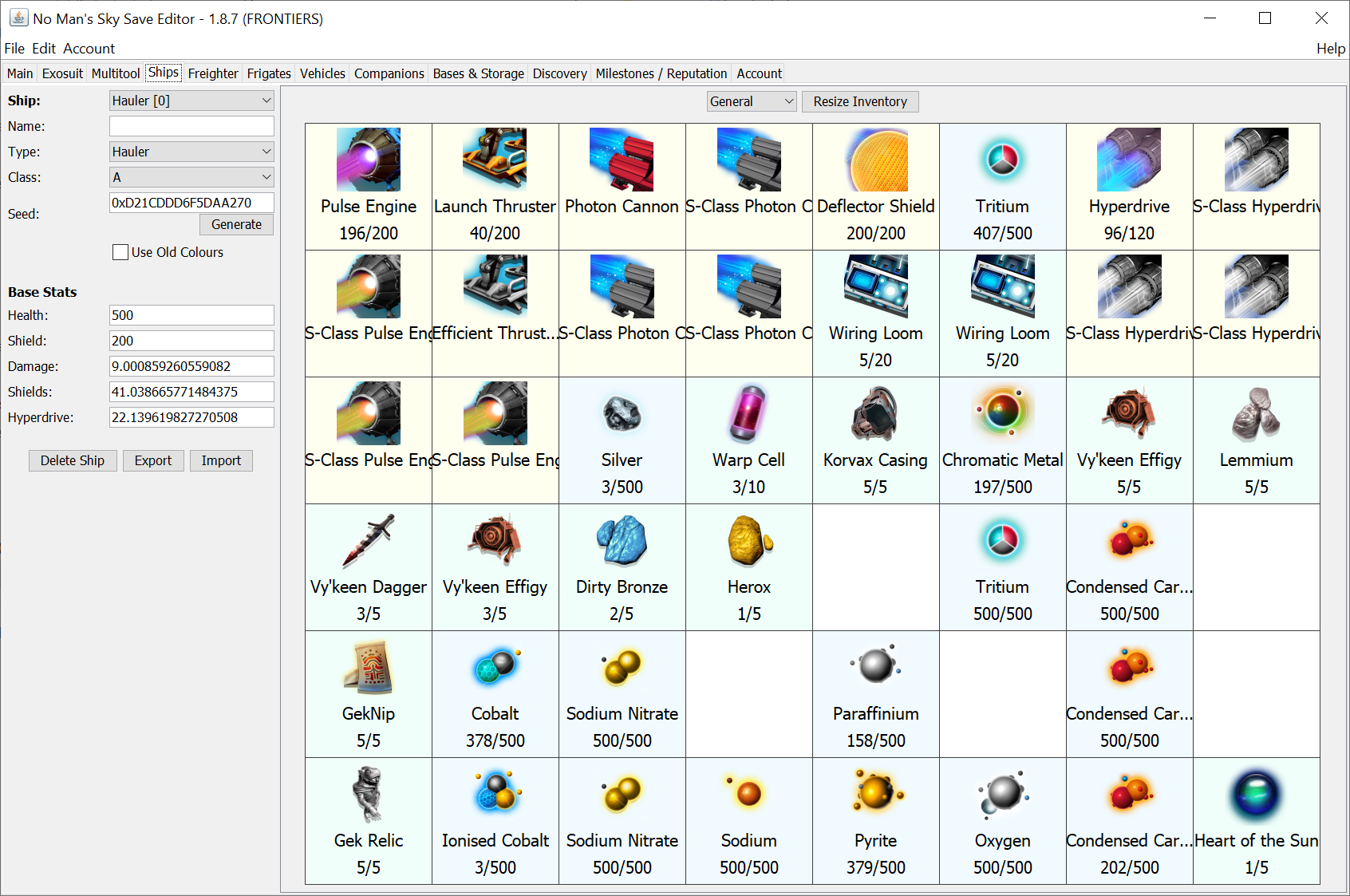Switch to the Companions tab

tap(389, 73)
